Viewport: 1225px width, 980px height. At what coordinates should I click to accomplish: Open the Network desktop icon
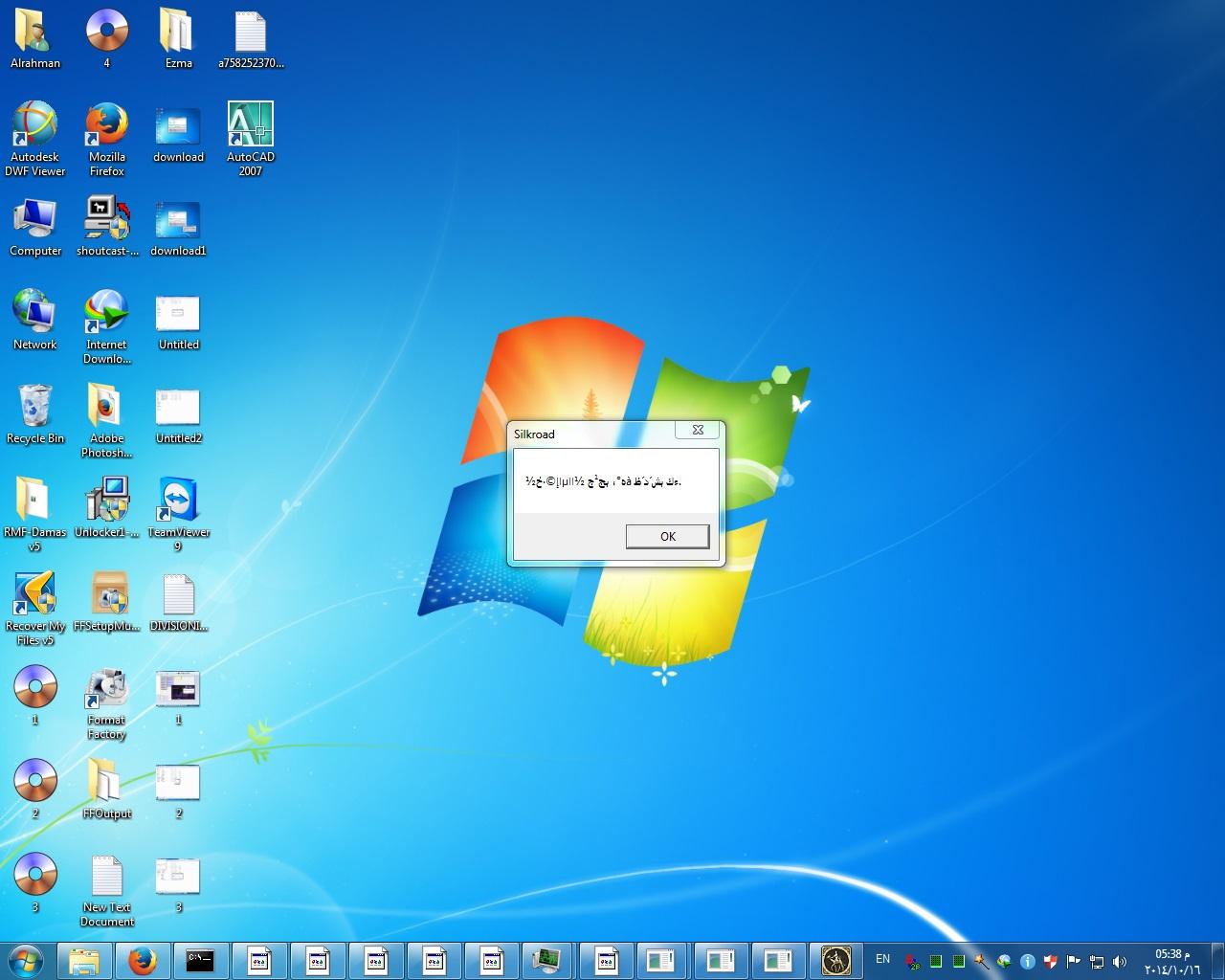(x=35, y=320)
